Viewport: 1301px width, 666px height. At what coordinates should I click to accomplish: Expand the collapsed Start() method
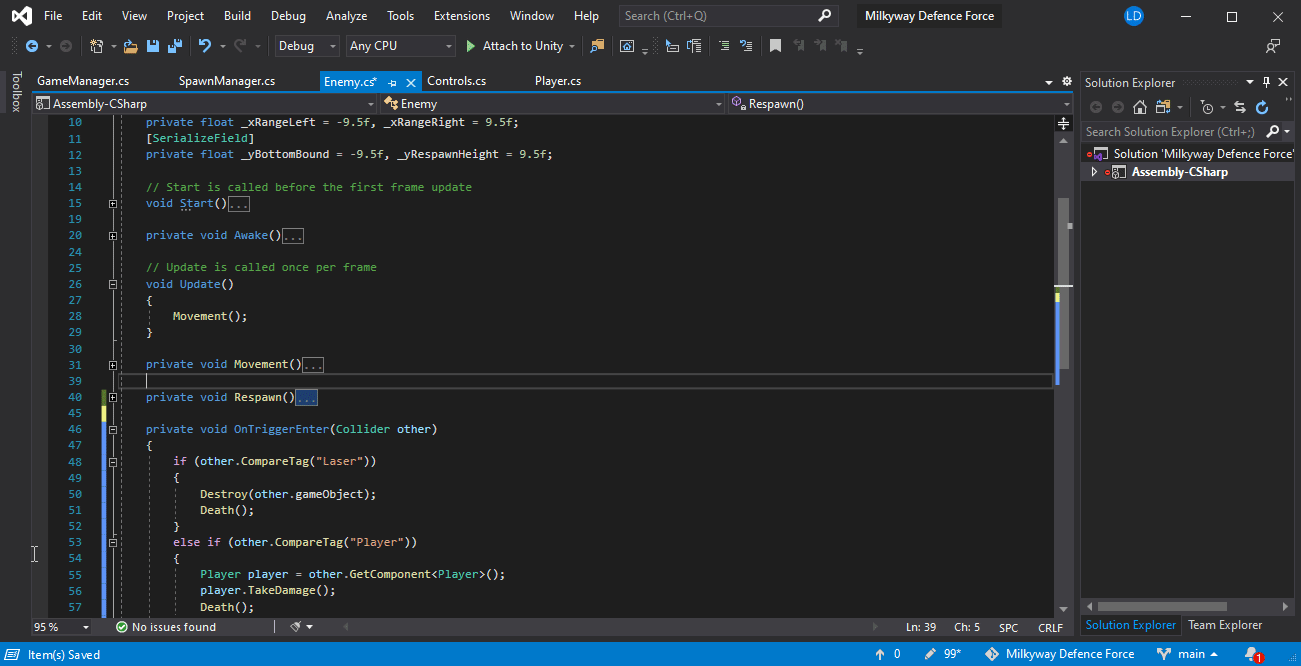[113, 203]
